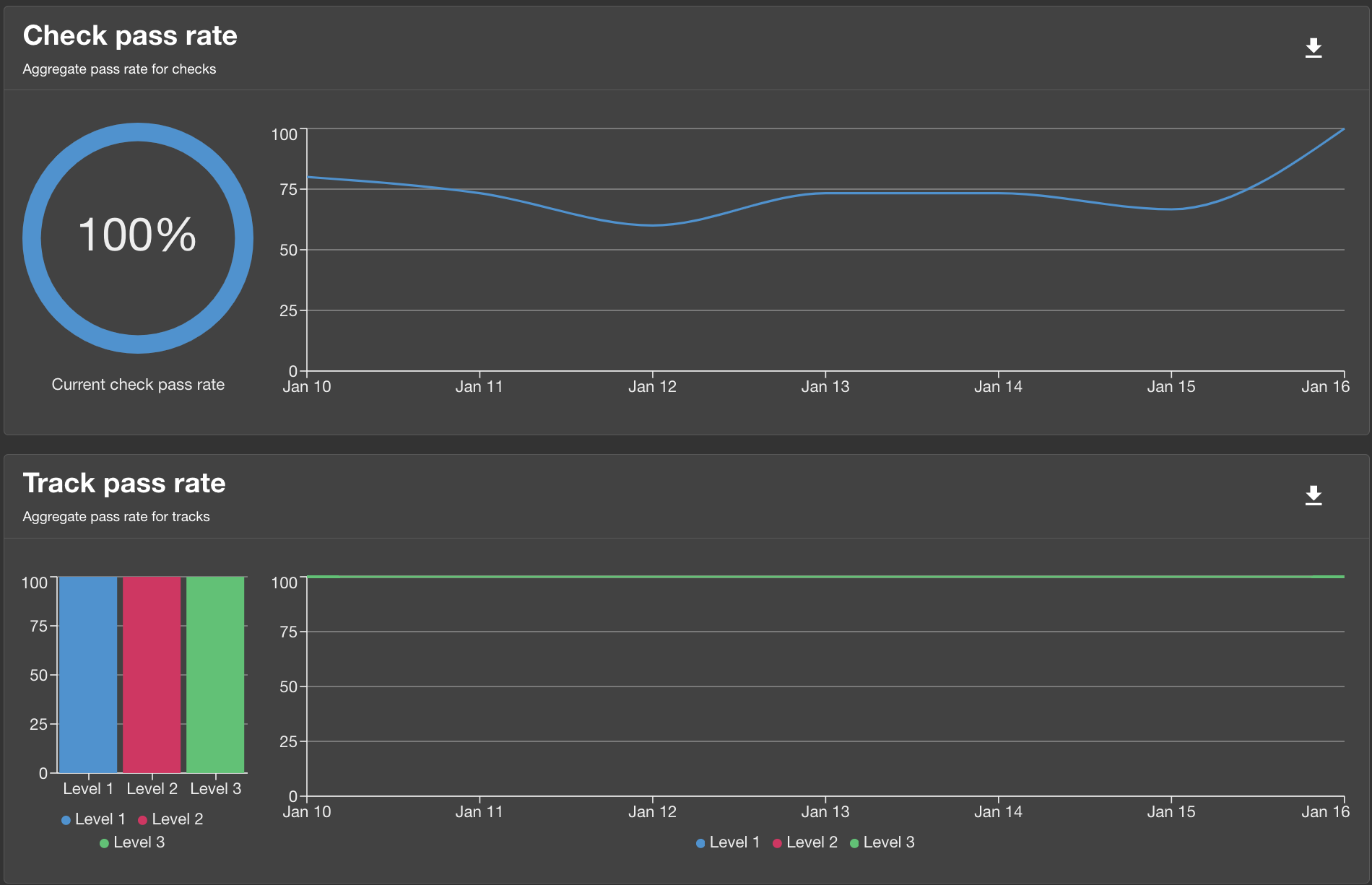
Task: Click the blue Level 1 bar
Action: (88, 674)
